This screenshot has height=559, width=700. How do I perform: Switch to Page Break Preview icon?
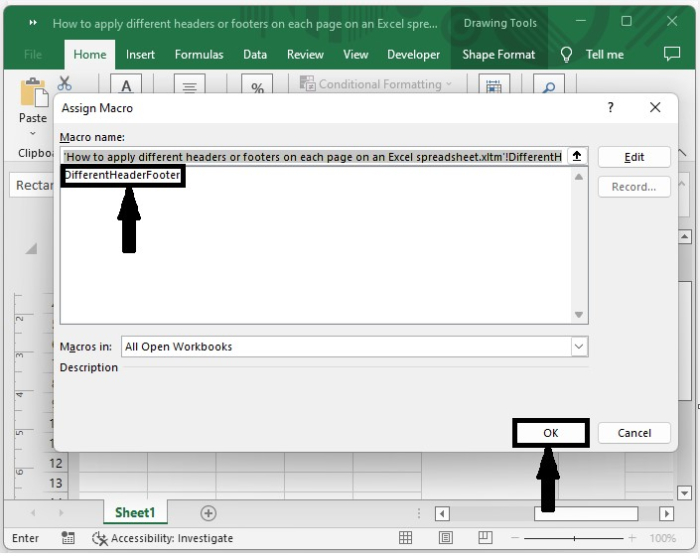click(485, 538)
